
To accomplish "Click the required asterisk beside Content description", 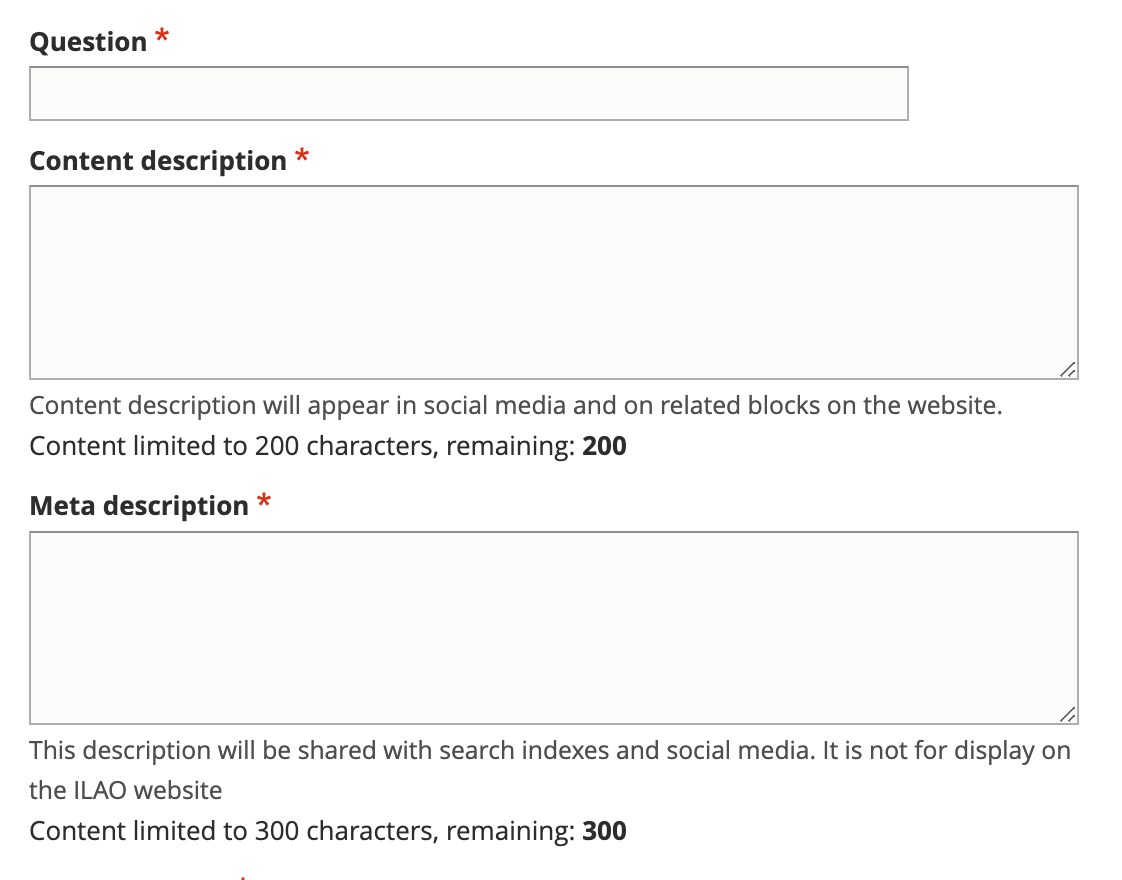I will [x=303, y=155].
